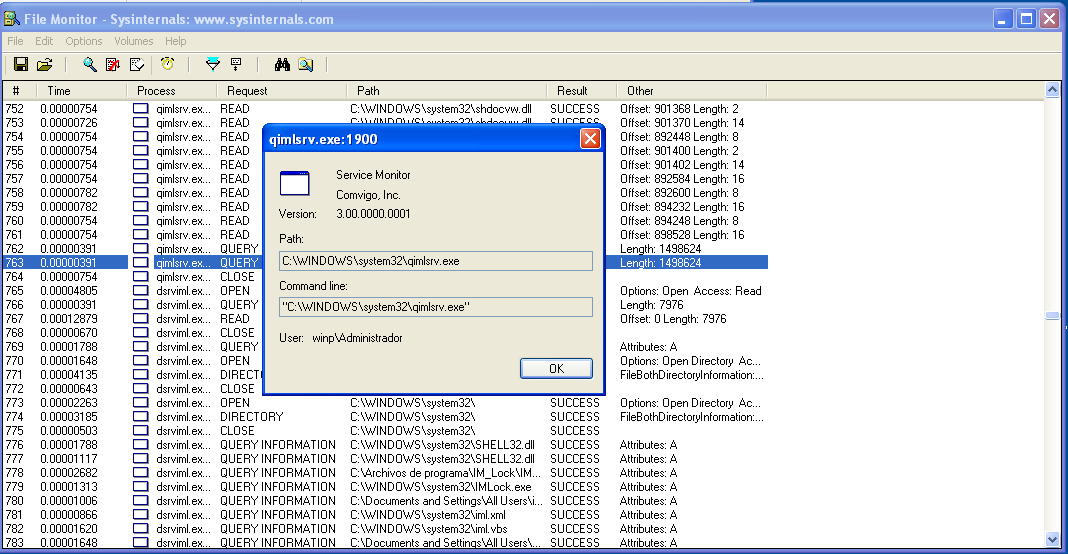
Task: Click 'Comvigo, Inc.' company text
Action: 368,195
